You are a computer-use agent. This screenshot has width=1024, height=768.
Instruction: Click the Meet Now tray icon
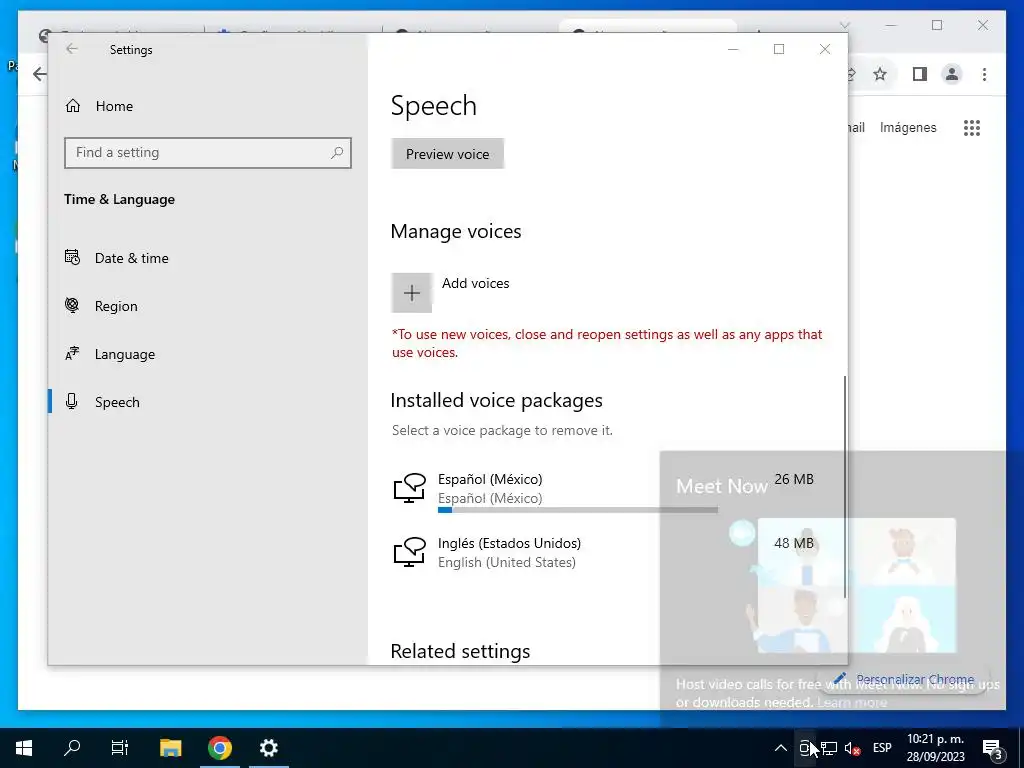coord(806,748)
